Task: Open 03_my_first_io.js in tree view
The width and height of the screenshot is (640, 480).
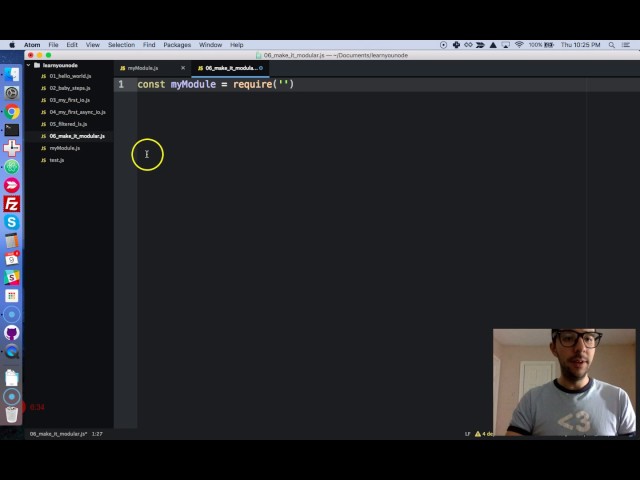Action: click(x=69, y=100)
